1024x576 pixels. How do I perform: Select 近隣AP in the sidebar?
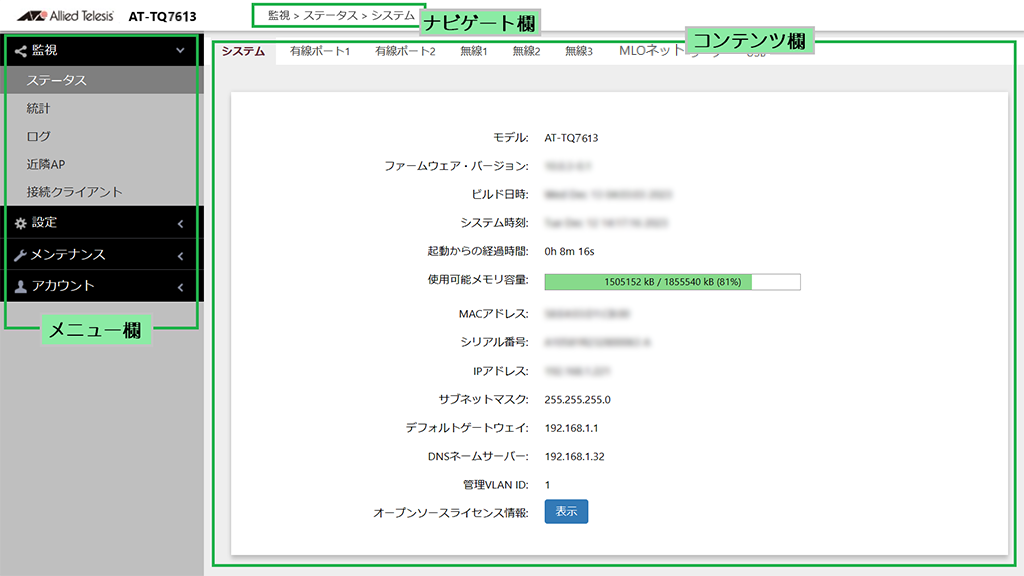[46, 164]
